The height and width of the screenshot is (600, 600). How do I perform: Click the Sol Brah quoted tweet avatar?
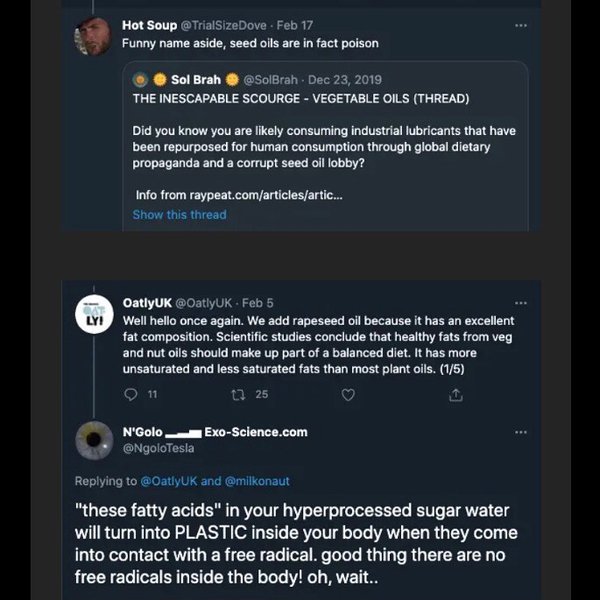tap(142, 80)
